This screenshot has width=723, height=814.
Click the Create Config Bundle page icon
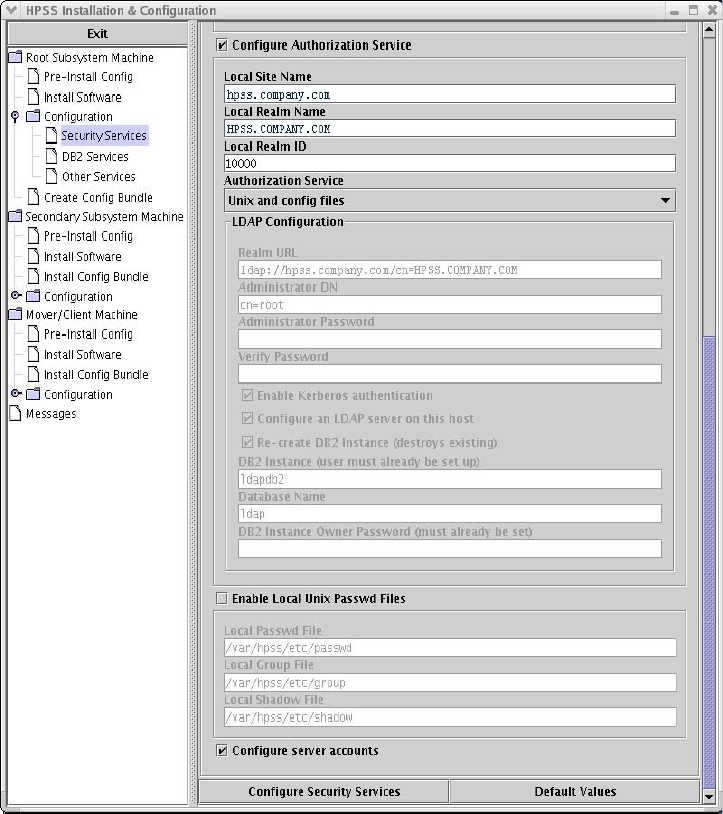pyautogui.click(x=33, y=196)
